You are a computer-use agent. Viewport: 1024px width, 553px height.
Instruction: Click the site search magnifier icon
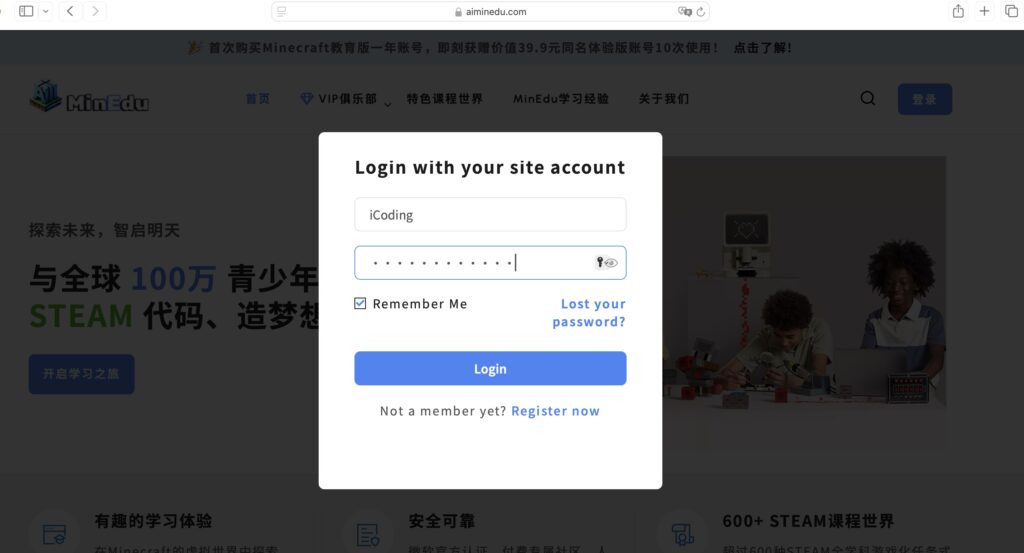868,99
